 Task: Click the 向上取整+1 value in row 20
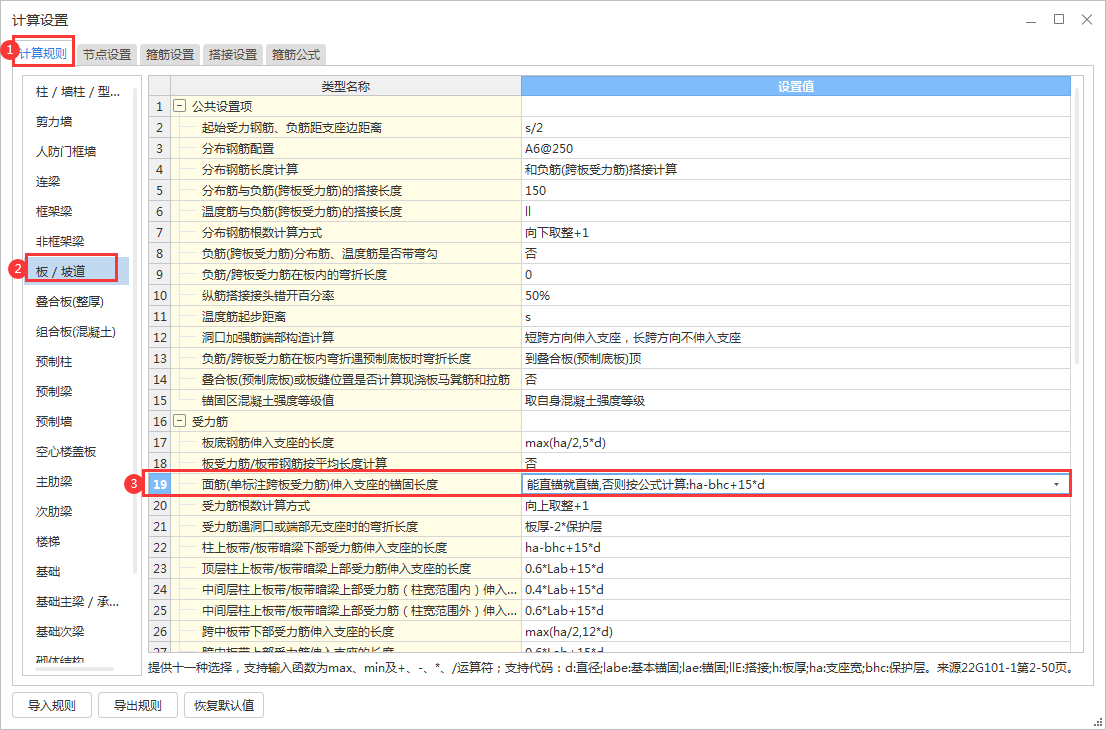click(x=796, y=506)
